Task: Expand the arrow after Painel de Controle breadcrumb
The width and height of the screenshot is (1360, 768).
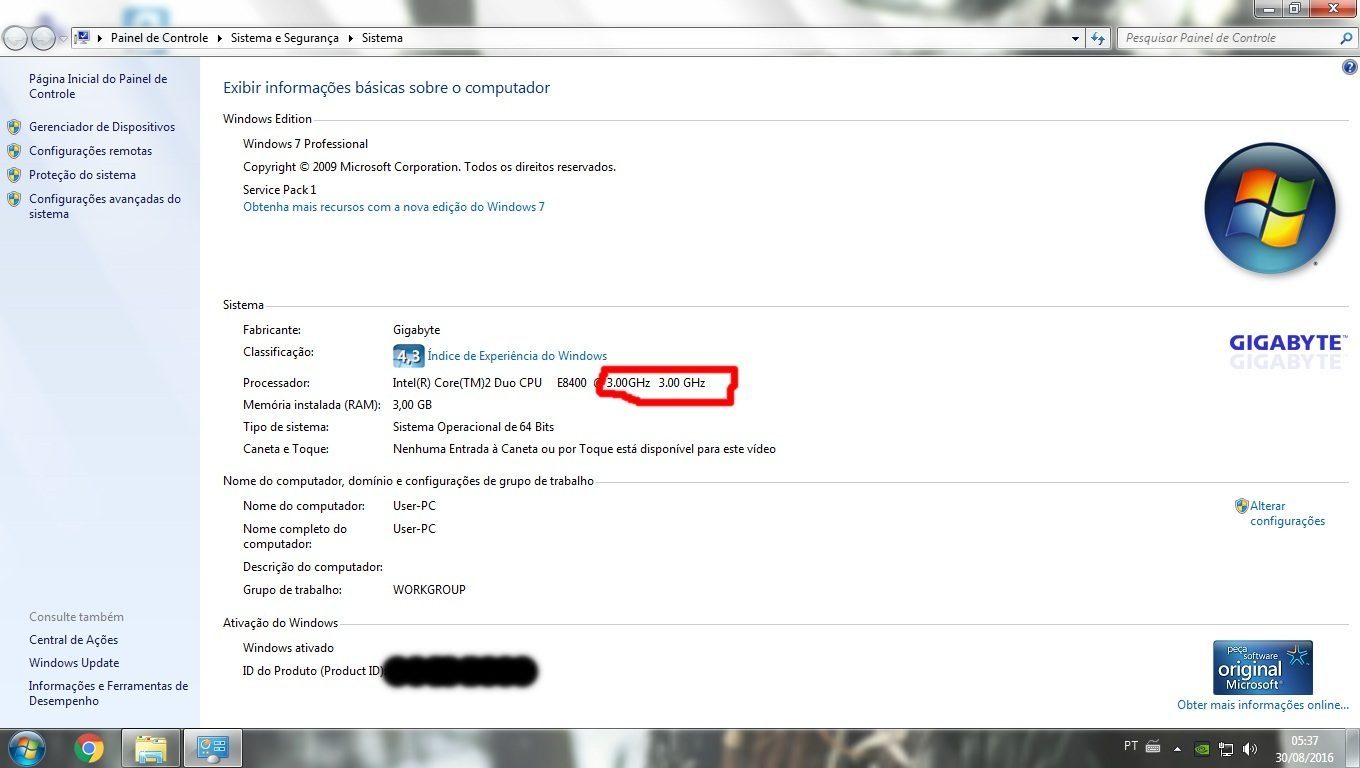Action: point(219,38)
